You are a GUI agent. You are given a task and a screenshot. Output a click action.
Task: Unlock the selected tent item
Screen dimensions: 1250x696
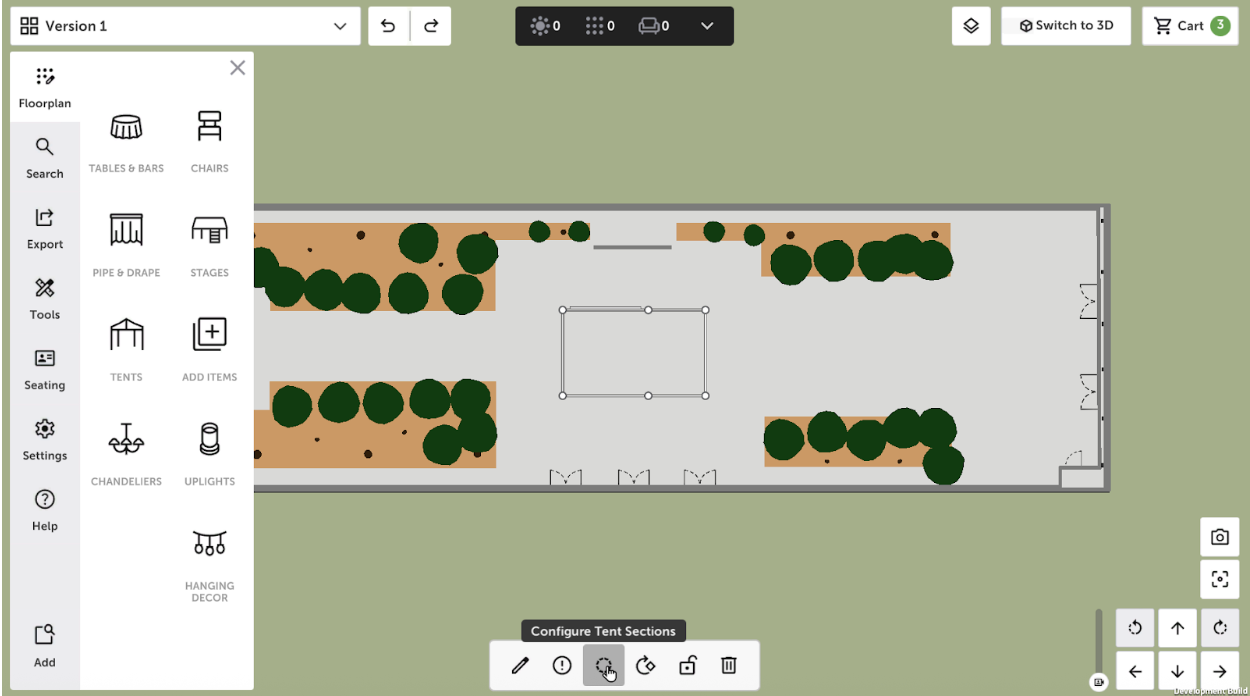click(687, 665)
